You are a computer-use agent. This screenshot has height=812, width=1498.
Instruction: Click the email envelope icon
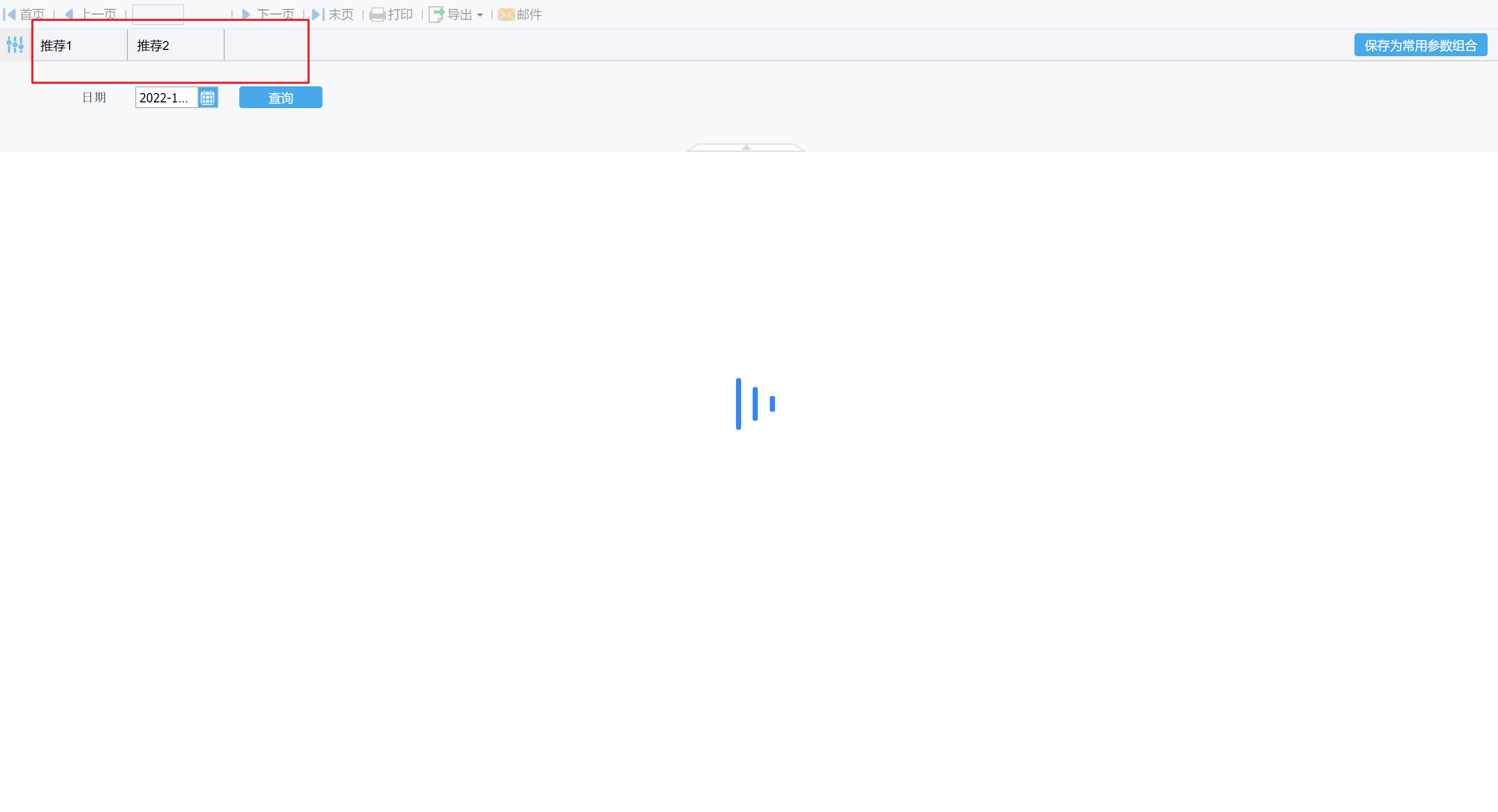click(507, 15)
